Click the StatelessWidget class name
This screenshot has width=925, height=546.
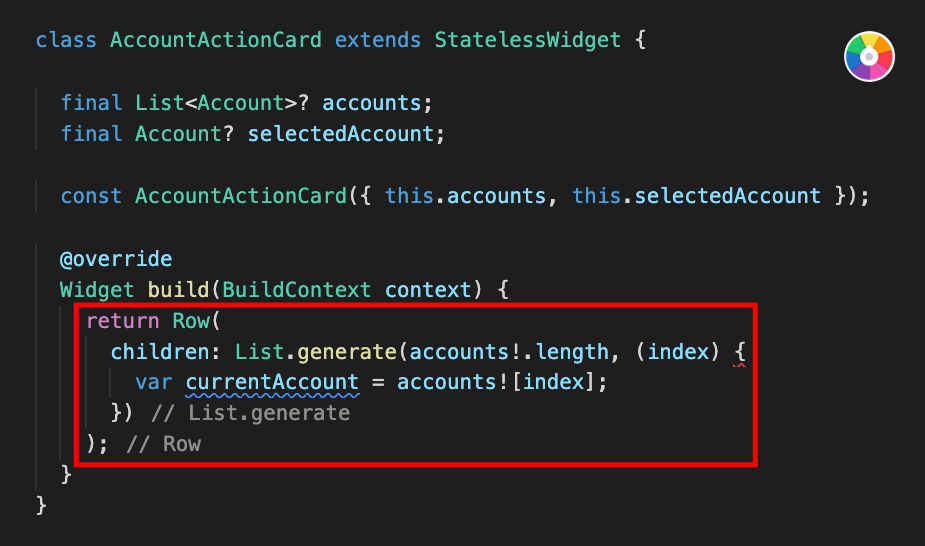coord(527,40)
